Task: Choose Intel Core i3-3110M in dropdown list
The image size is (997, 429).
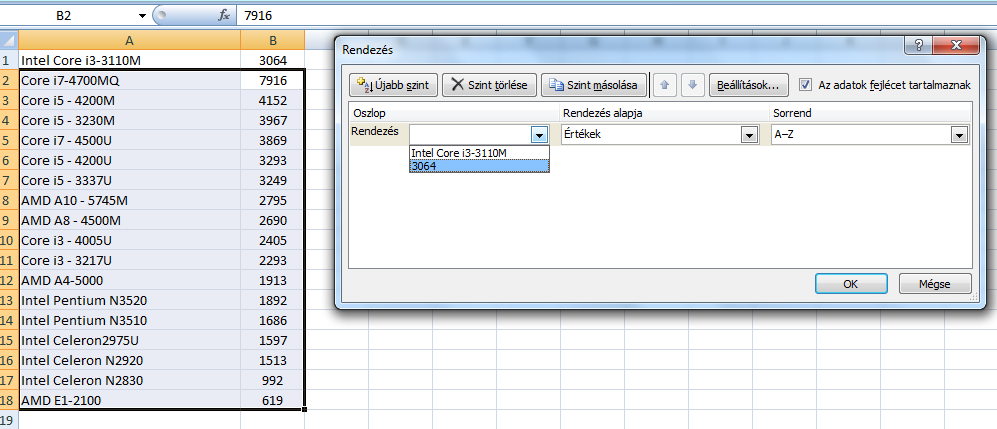Action: [x=479, y=153]
